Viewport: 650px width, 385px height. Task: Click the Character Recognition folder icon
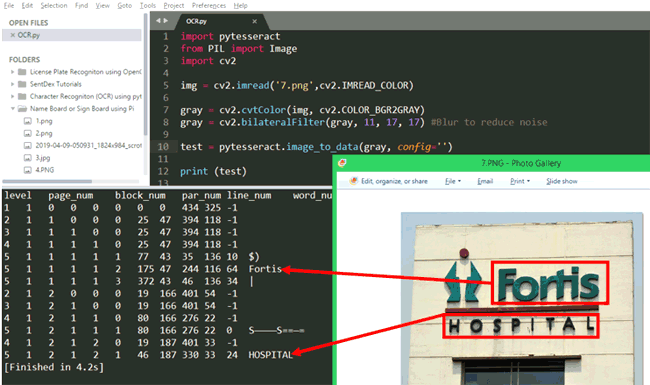pos(22,97)
